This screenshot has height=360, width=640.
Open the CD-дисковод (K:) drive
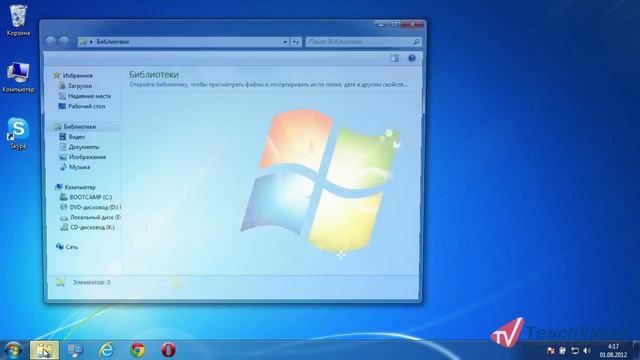pos(92,227)
